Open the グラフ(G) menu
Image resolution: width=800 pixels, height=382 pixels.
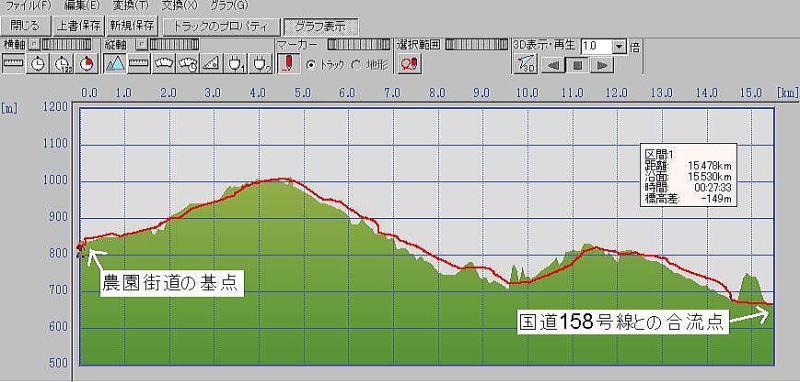[228, 6]
